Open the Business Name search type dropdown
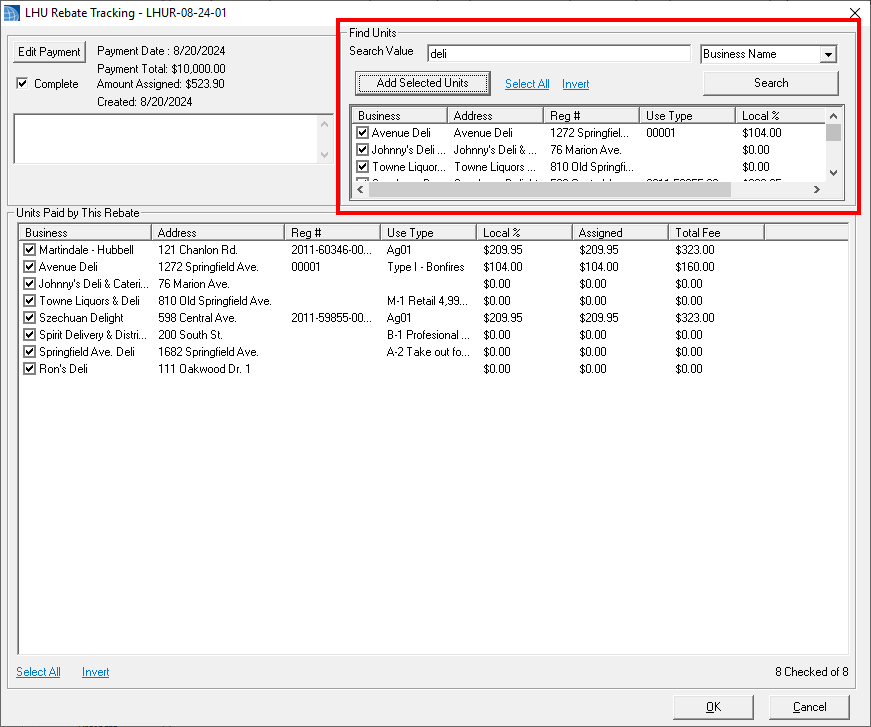This screenshot has width=871, height=727. pos(828,54)
